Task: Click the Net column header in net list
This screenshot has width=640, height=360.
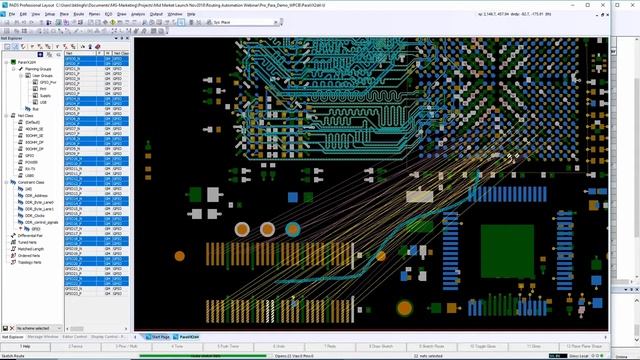Action: point(80,53)
